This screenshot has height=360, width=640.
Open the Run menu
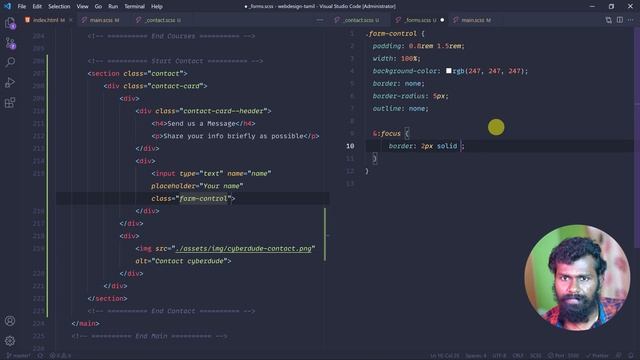click(x=113, y=7)
